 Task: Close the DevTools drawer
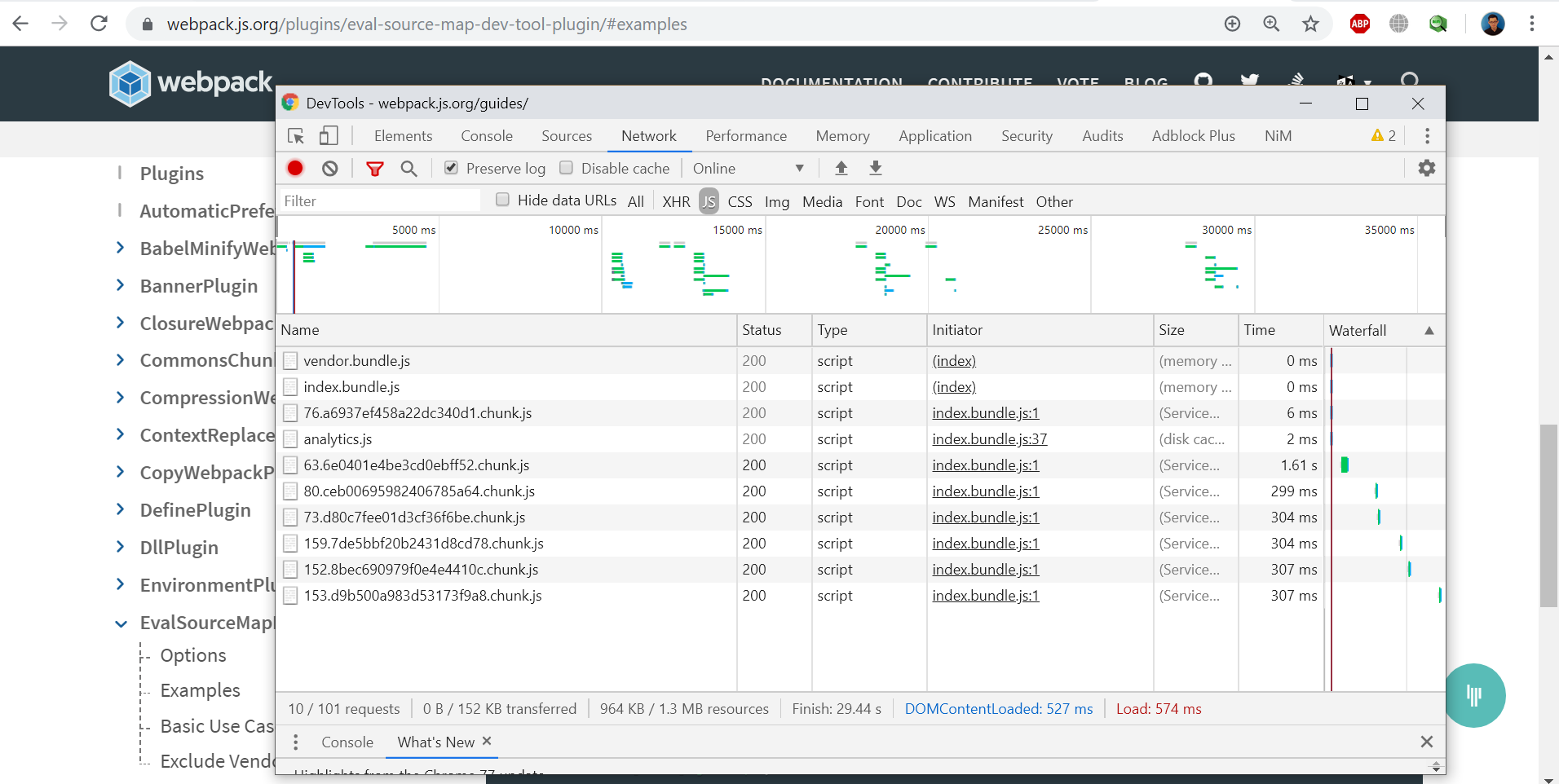click(1427, 742)
